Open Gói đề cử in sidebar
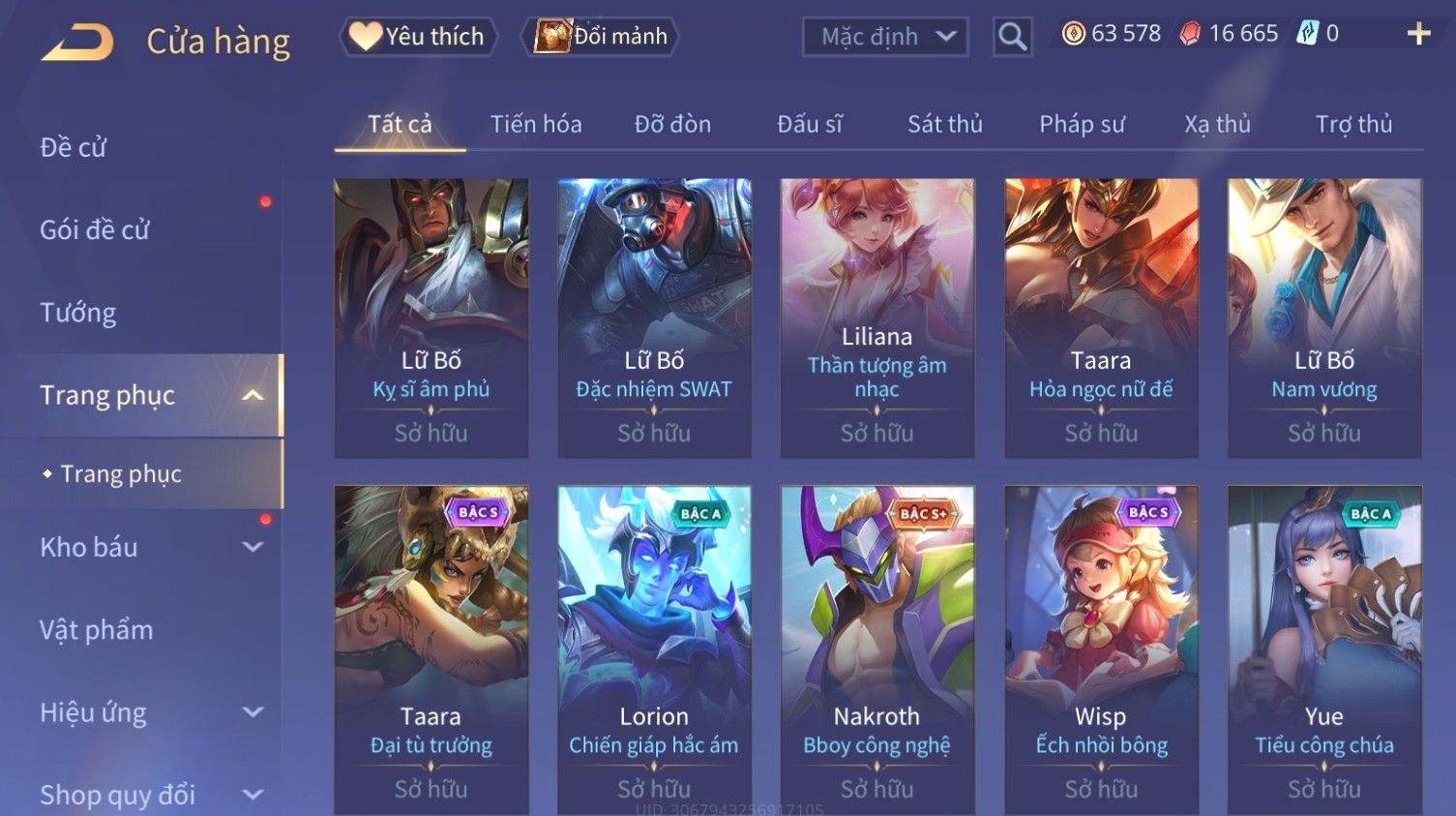Viewport: 1456px width, 816px height. click(x=95, y=229)
